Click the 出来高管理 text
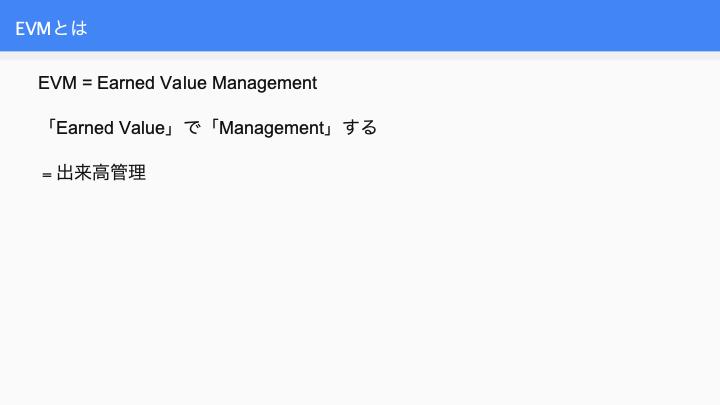The image size is (720, 405). [x=101, y=173]
